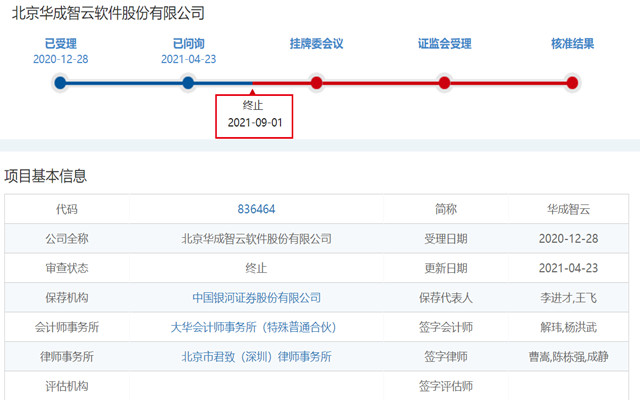Image resolution: width=640 pixels, height=400 pixels.
Task: Click the 更新日期 label cell
Action: pyautogui.click(x=446, y=268)
